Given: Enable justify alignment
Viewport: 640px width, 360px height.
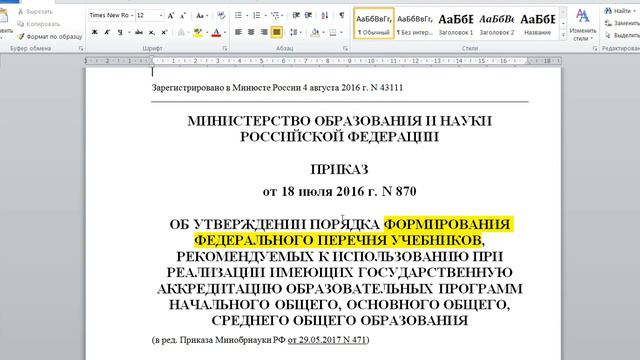Looking at the screenshot, I should [276, 32].
